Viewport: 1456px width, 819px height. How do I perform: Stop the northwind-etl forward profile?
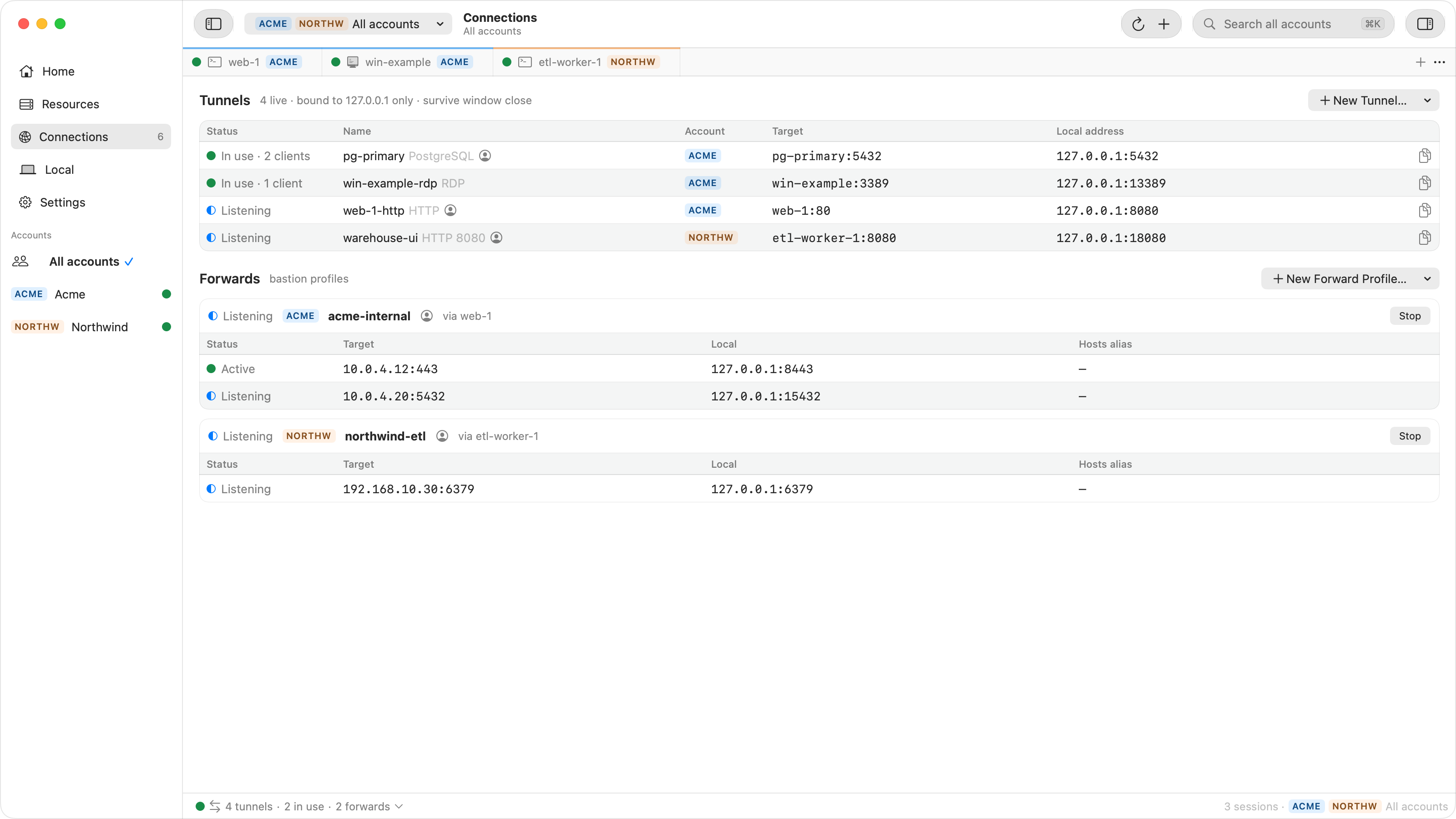pos(1410,436)
